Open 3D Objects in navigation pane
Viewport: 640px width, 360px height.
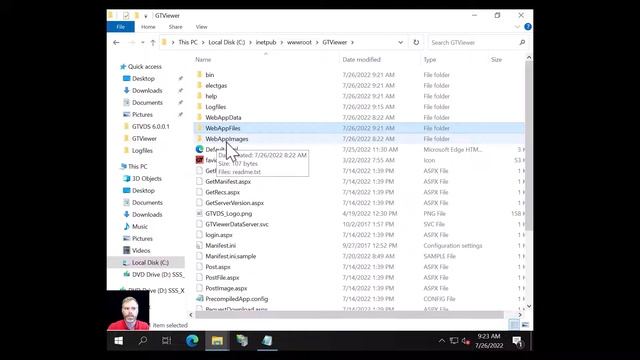click(x=147, y=179)
